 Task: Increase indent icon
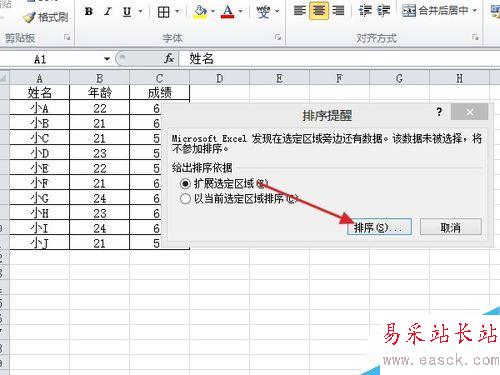[383, 11]
